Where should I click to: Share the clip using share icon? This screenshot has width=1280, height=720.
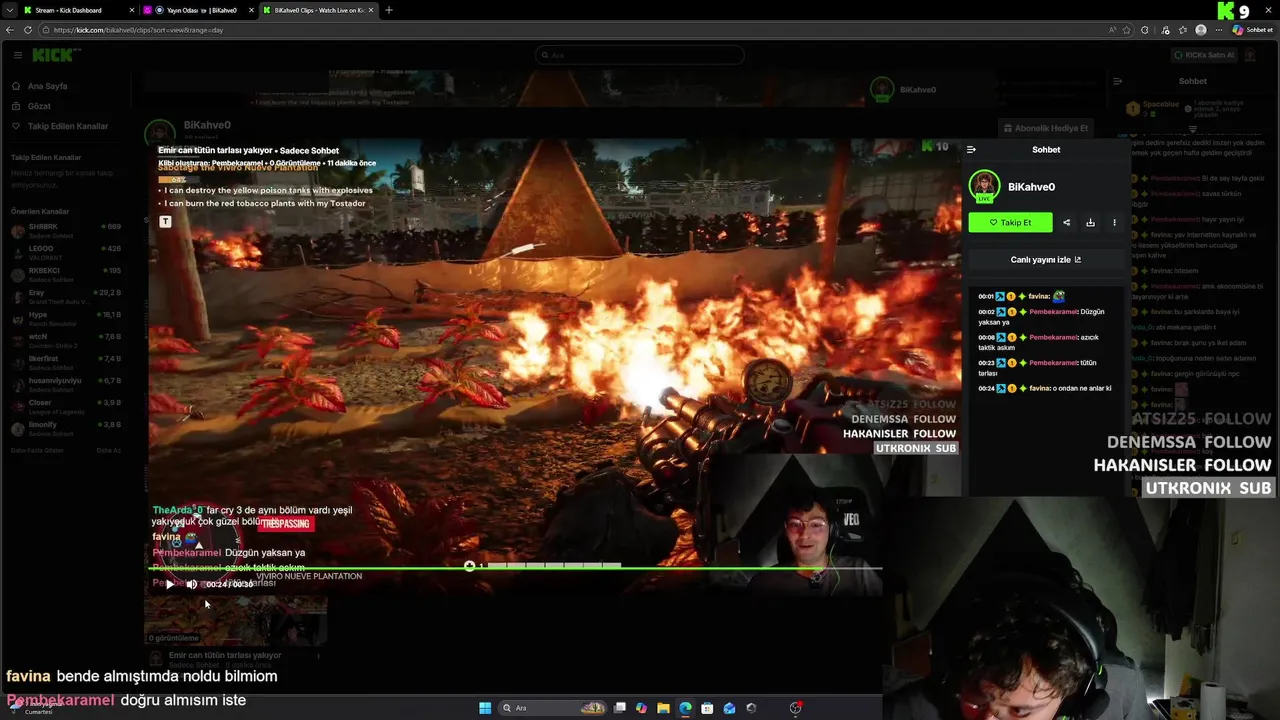pyautogui.click(x=1066, y=223)
